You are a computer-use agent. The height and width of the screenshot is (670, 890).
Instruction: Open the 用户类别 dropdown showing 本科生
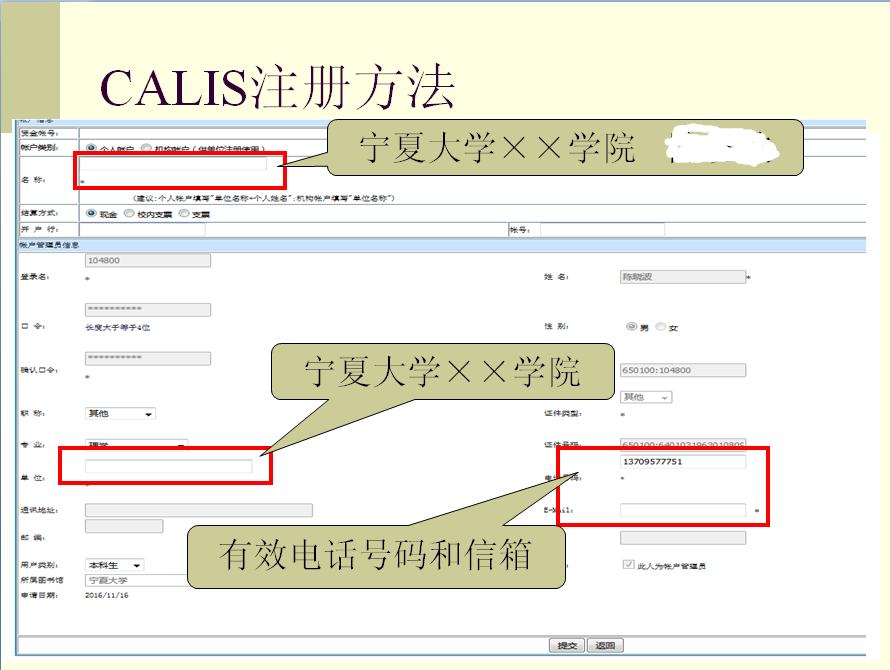[115, 565]
